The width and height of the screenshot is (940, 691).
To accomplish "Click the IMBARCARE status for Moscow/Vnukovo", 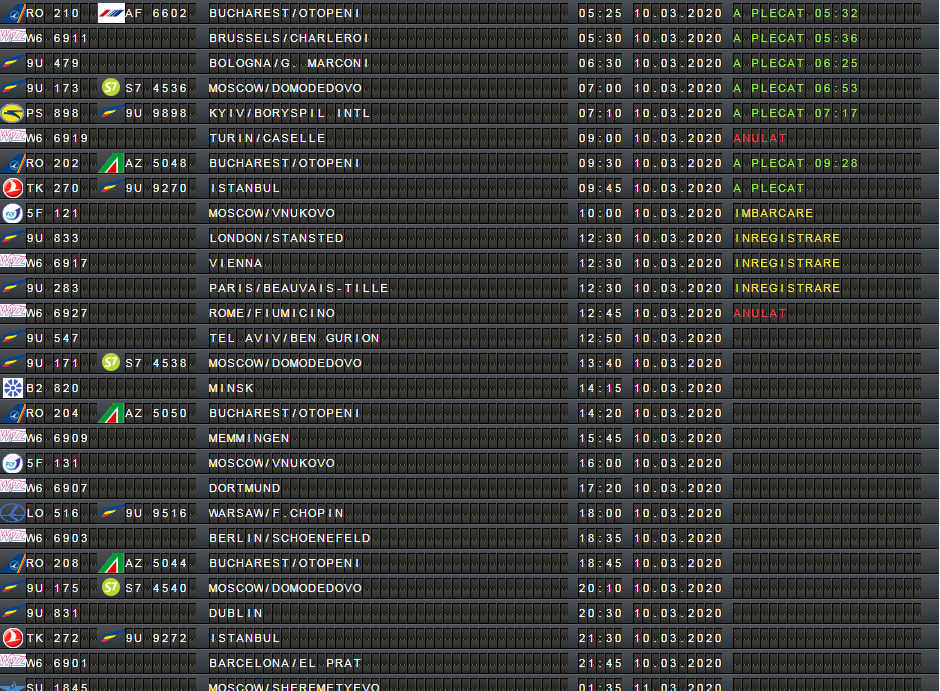I will pos(774,213).
